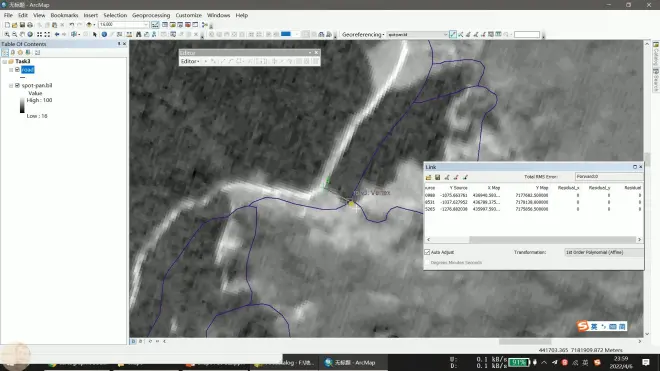The image size is (660, 371).
Task: Click the Full Extent globe icon
Action: point(30,35)
